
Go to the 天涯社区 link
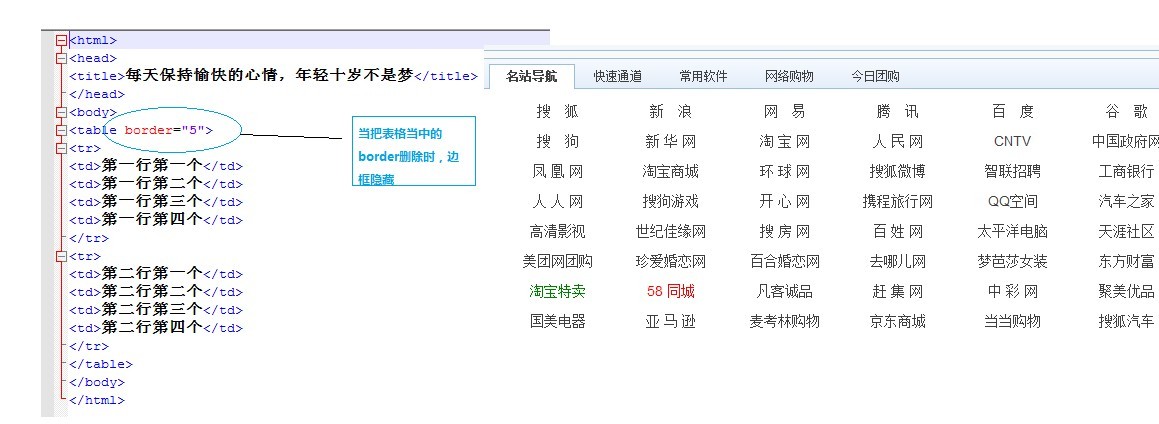coord(1126,231)
